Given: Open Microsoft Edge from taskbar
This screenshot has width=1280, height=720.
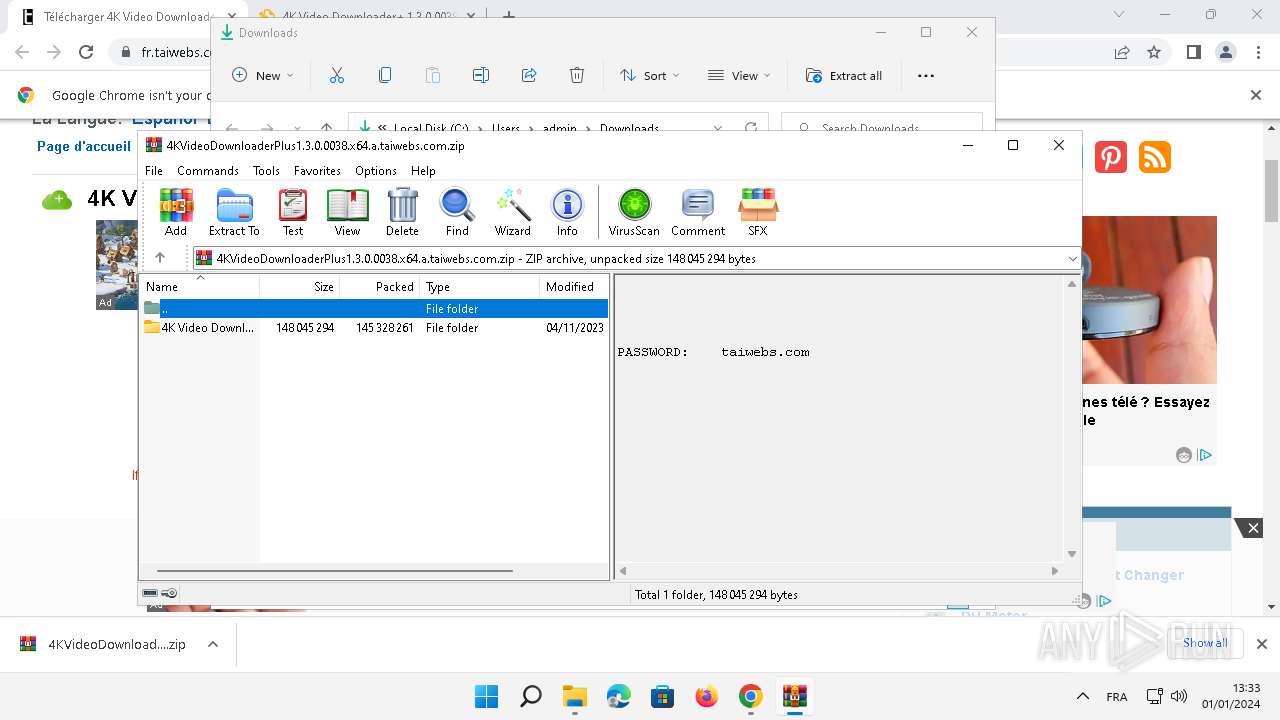Looking at the screenshot, I should tap(619, 696).
